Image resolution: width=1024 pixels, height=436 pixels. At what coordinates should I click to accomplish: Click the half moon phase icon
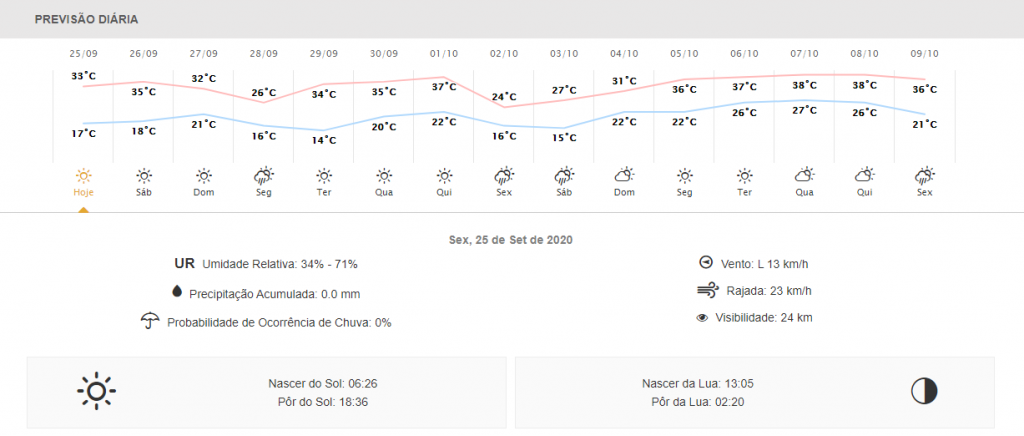tap(924, 391)
